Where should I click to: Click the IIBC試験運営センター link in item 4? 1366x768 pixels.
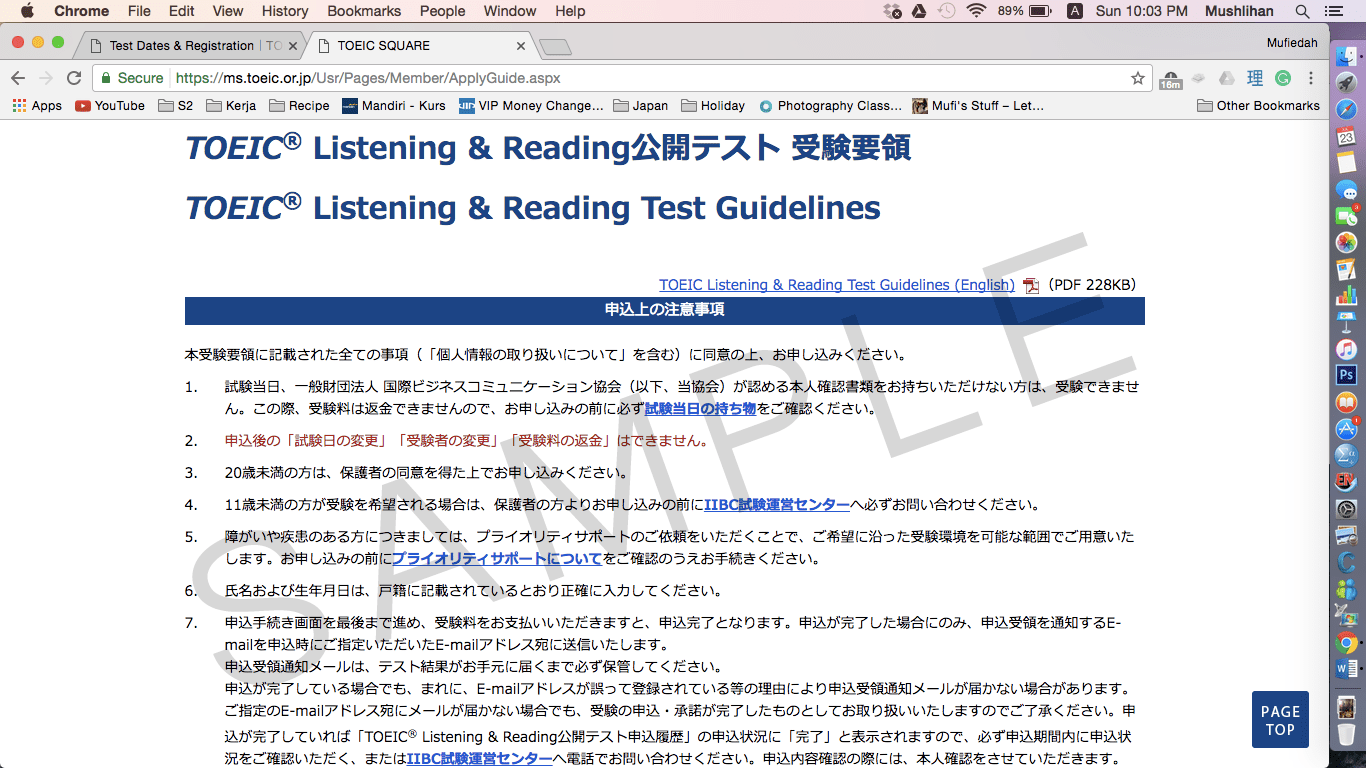pyautogui.click(x=777, y=505)
